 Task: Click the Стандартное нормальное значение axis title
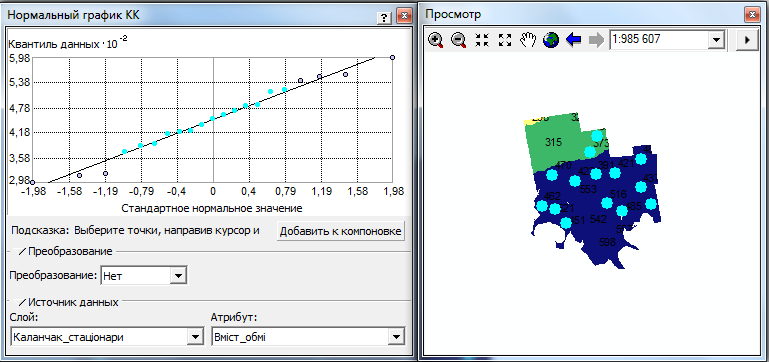pos(211,208)
